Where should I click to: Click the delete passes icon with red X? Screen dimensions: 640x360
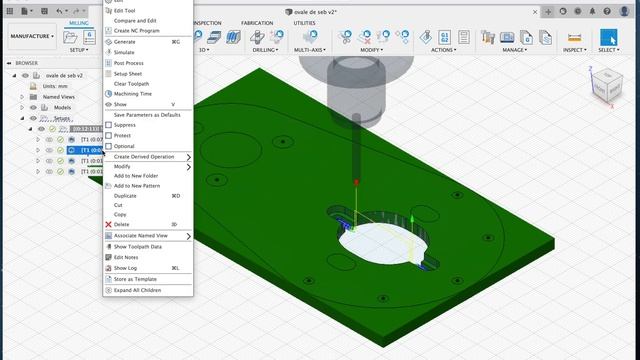coord(364,37)
